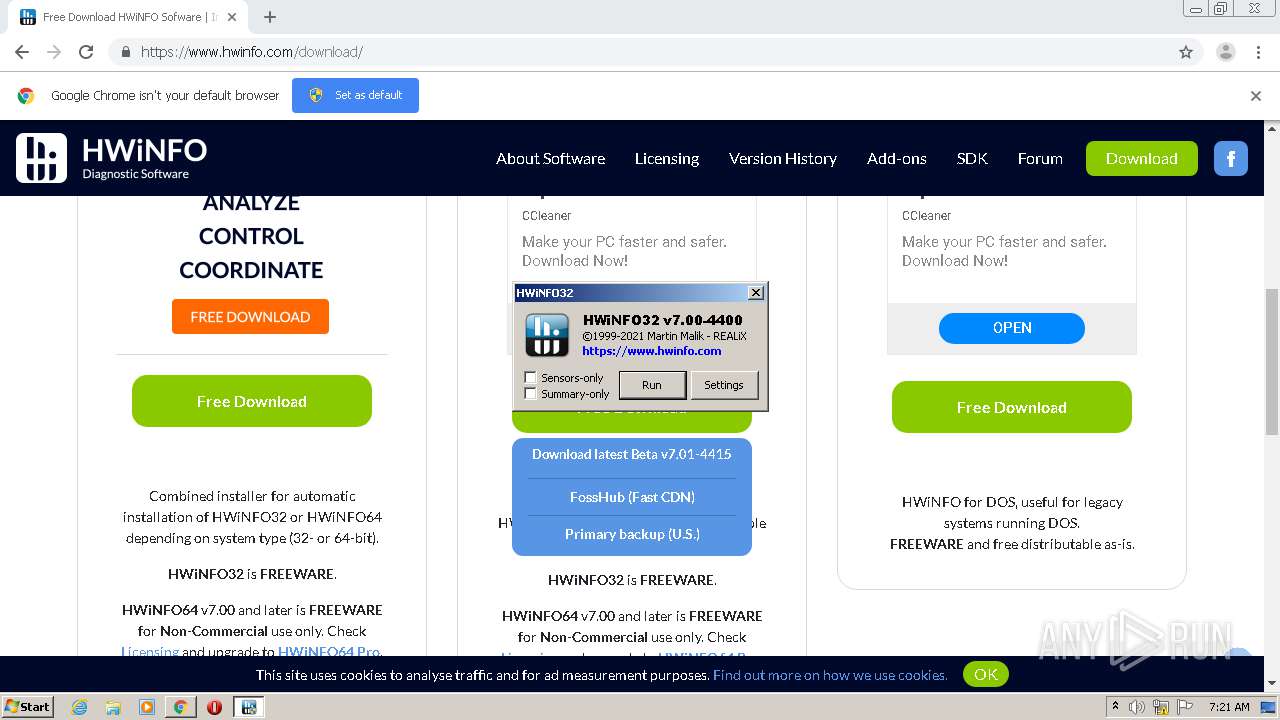Select Download latest Beta v7.01-4415

click(632, 454)
